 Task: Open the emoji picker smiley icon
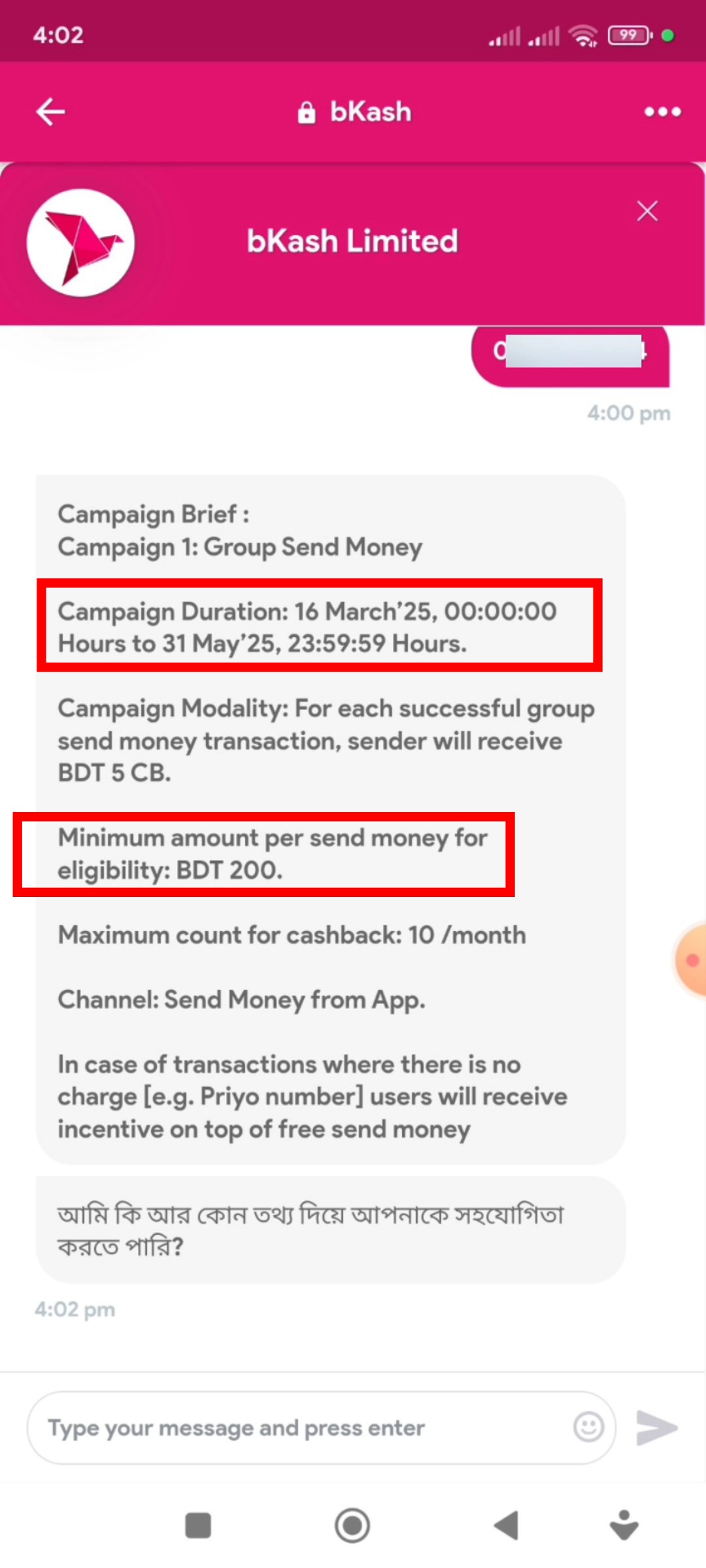point(588,1428)
